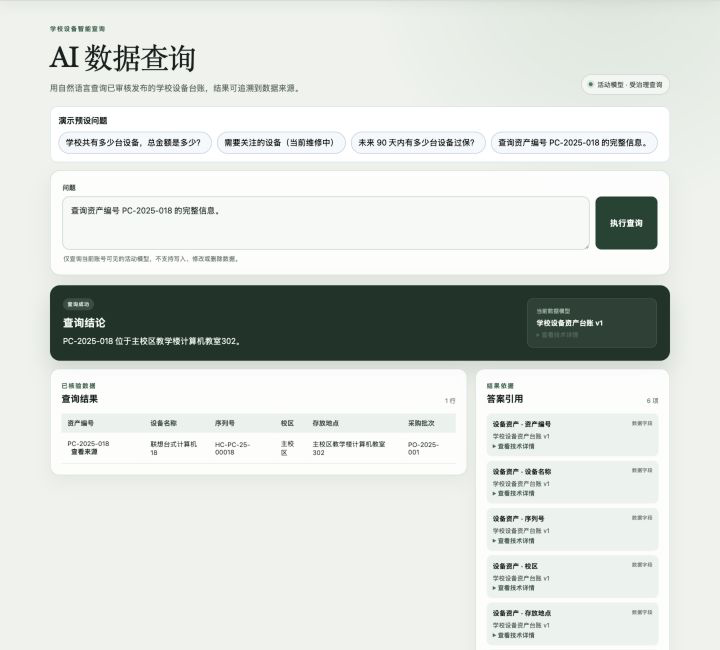Click the 设备资产 · 资产编号 citation title
The width and height of the screenshot is (720, 650).
tap(522, 424)
